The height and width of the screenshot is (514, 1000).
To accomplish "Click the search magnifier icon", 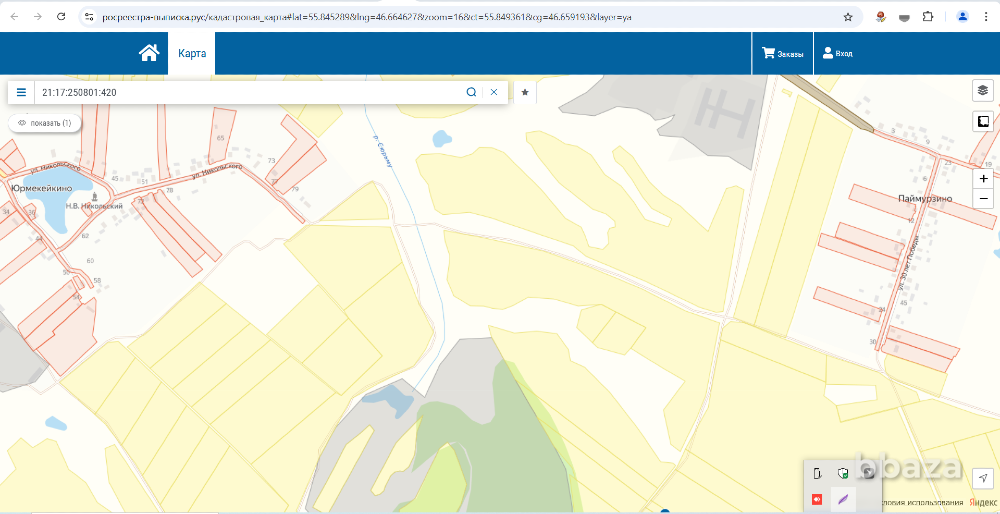I will click(471, 92).
